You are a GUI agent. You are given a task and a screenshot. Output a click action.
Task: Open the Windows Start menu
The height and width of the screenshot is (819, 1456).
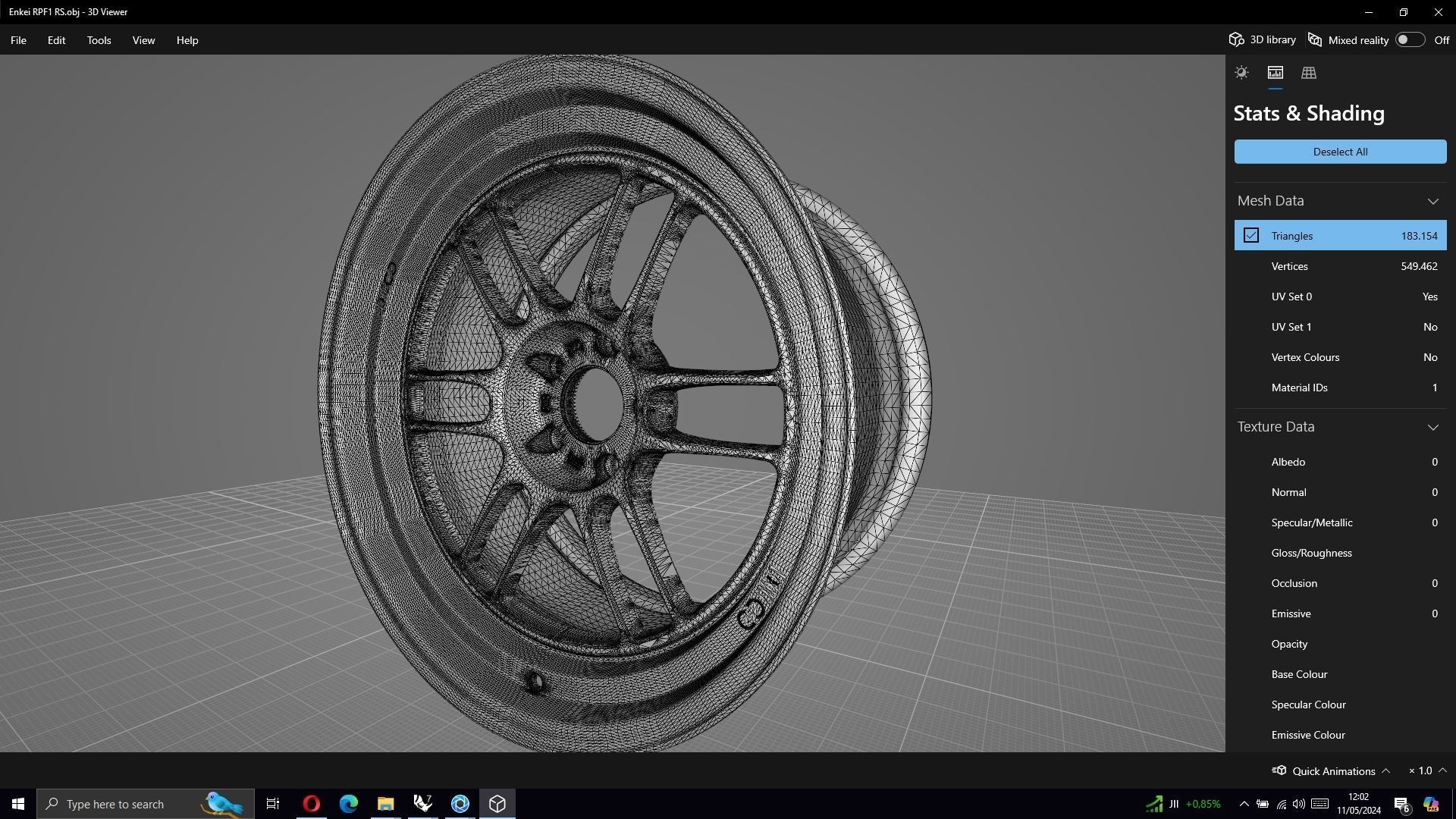point(18,804)
